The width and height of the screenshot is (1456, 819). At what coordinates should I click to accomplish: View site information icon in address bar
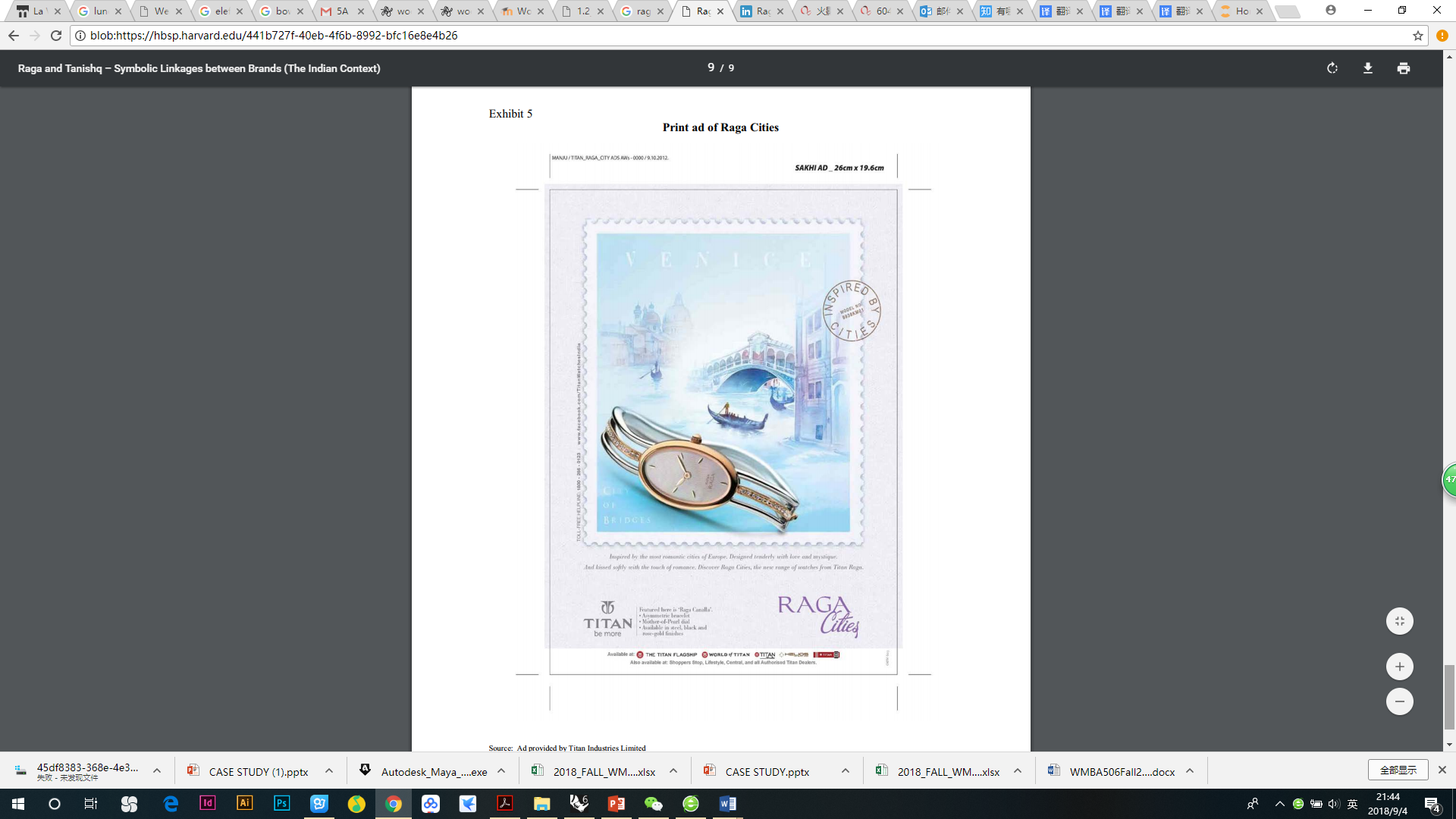pos(80,36)
